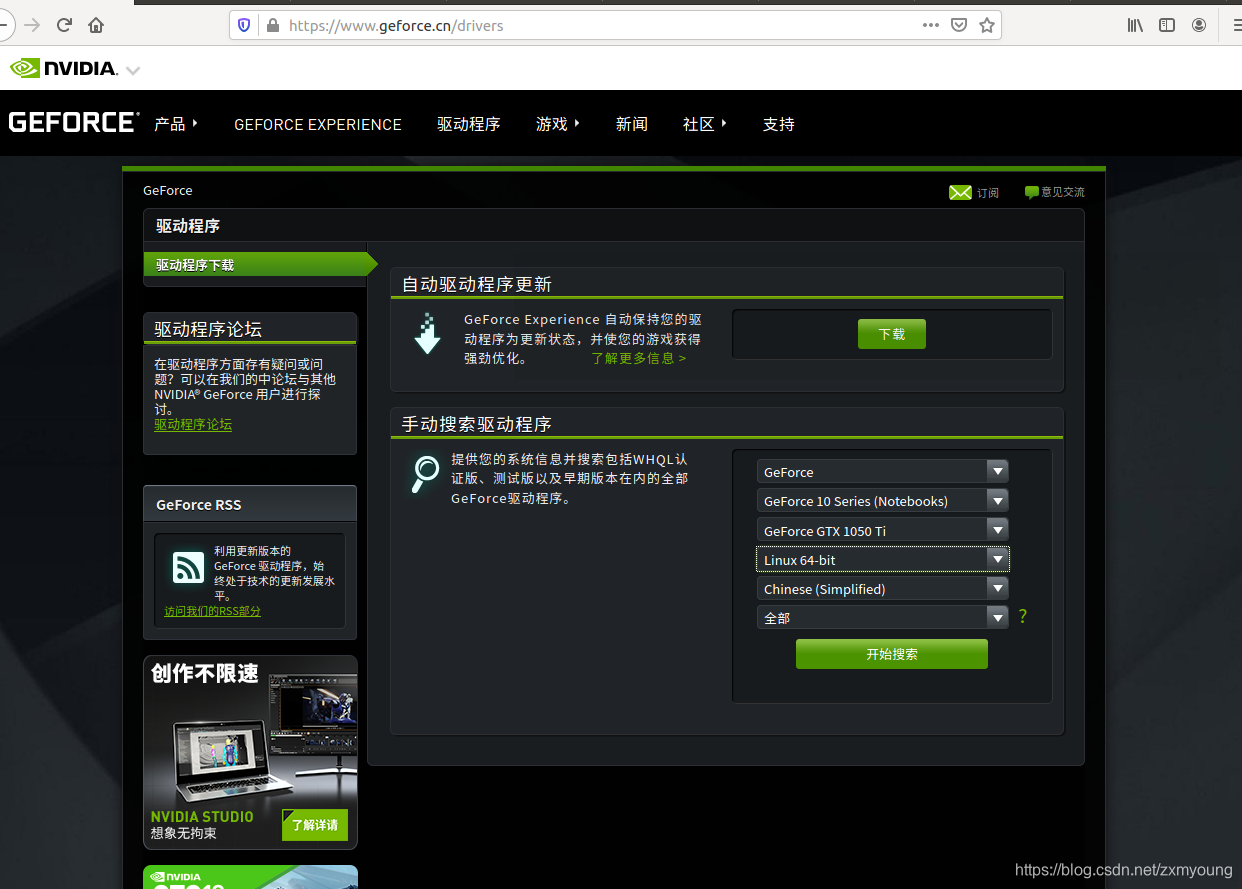
Task: Click the GEFORCE logo
Action: point(74,123)
